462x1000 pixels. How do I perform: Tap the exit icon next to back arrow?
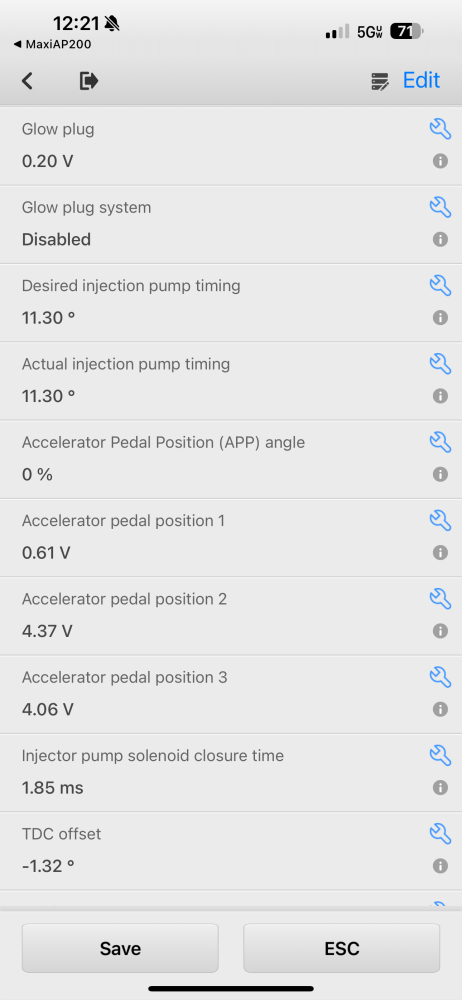point(89,81)
